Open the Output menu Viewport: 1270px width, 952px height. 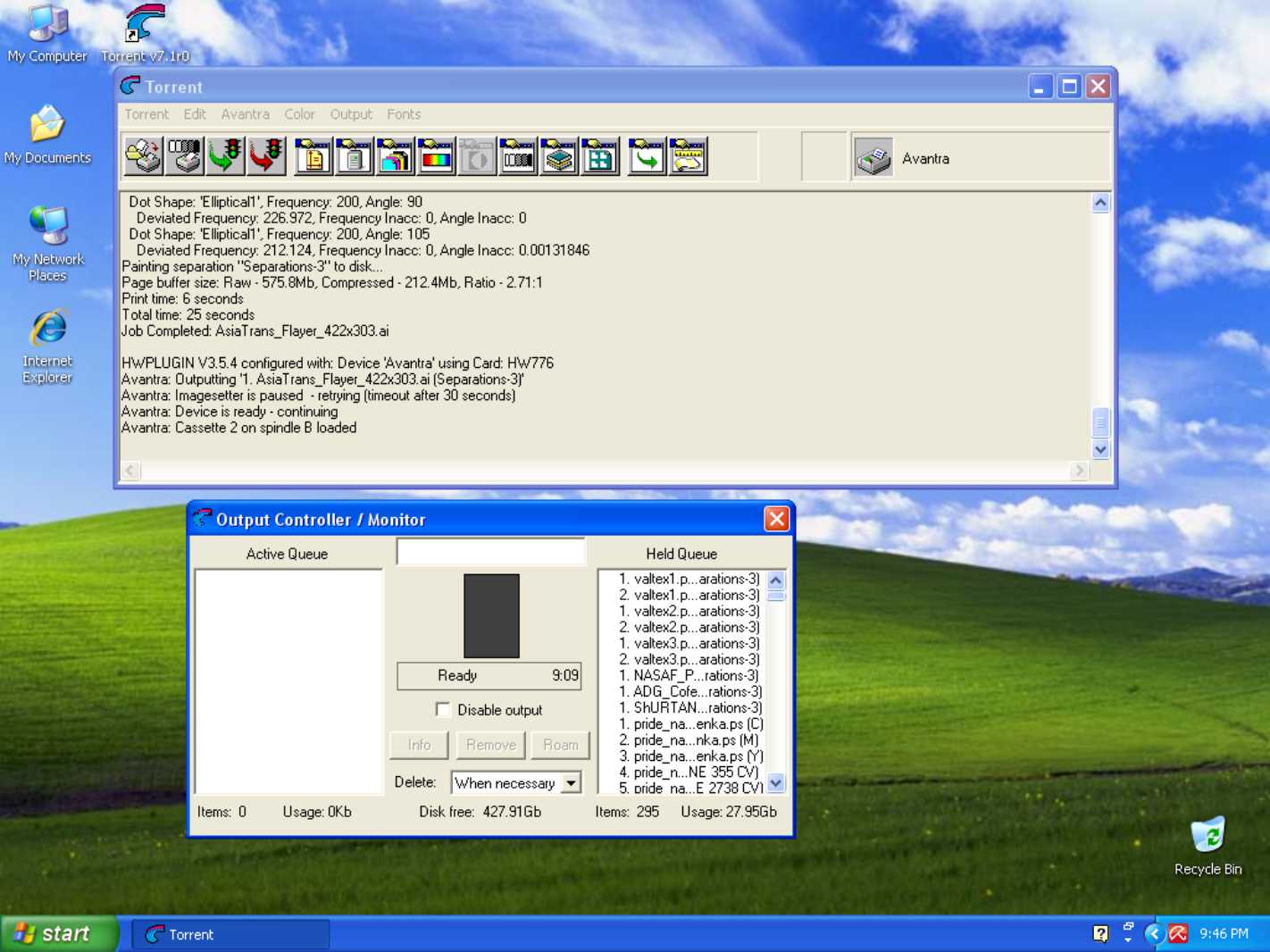[350, 114]
